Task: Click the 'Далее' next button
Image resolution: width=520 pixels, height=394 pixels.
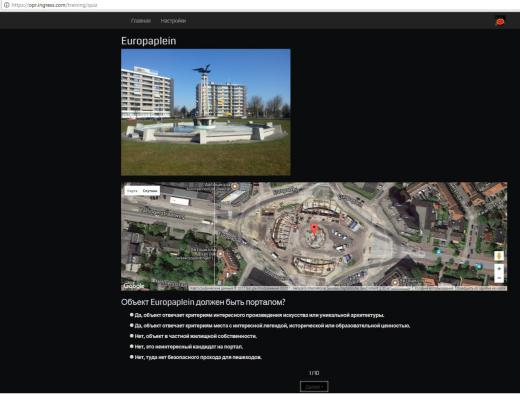Action: [x=314, y=387]
